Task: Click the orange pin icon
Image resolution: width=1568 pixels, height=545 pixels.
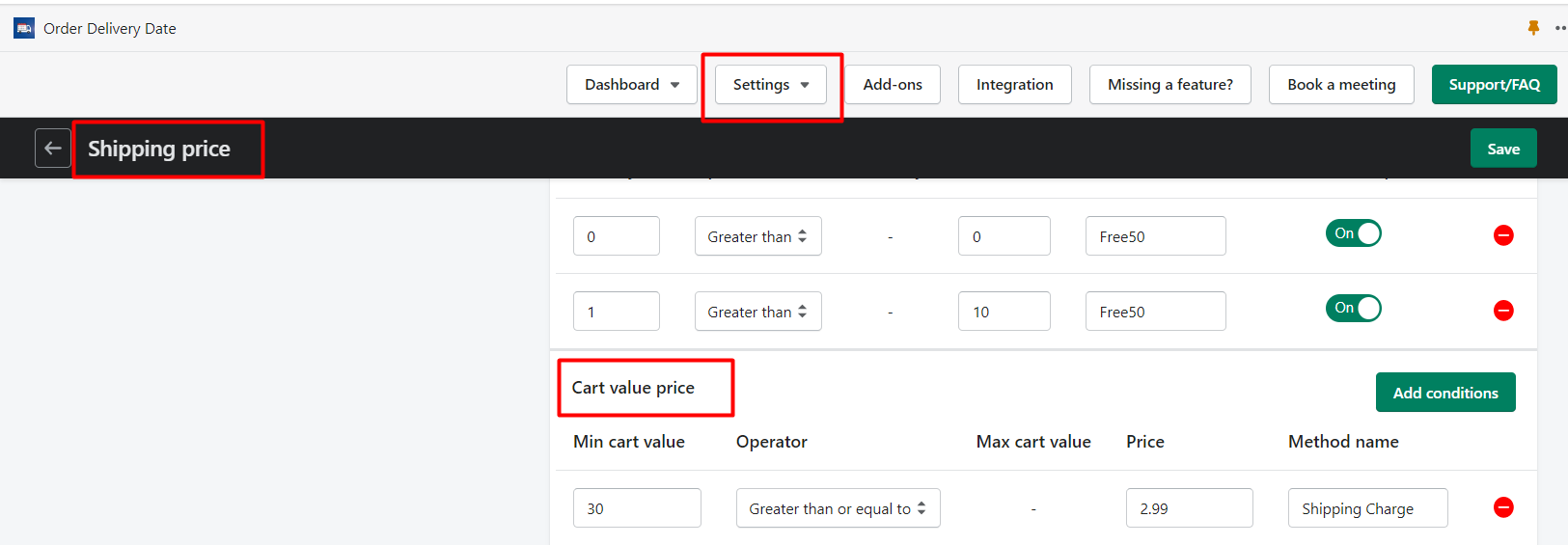Action: [1533, 28]
